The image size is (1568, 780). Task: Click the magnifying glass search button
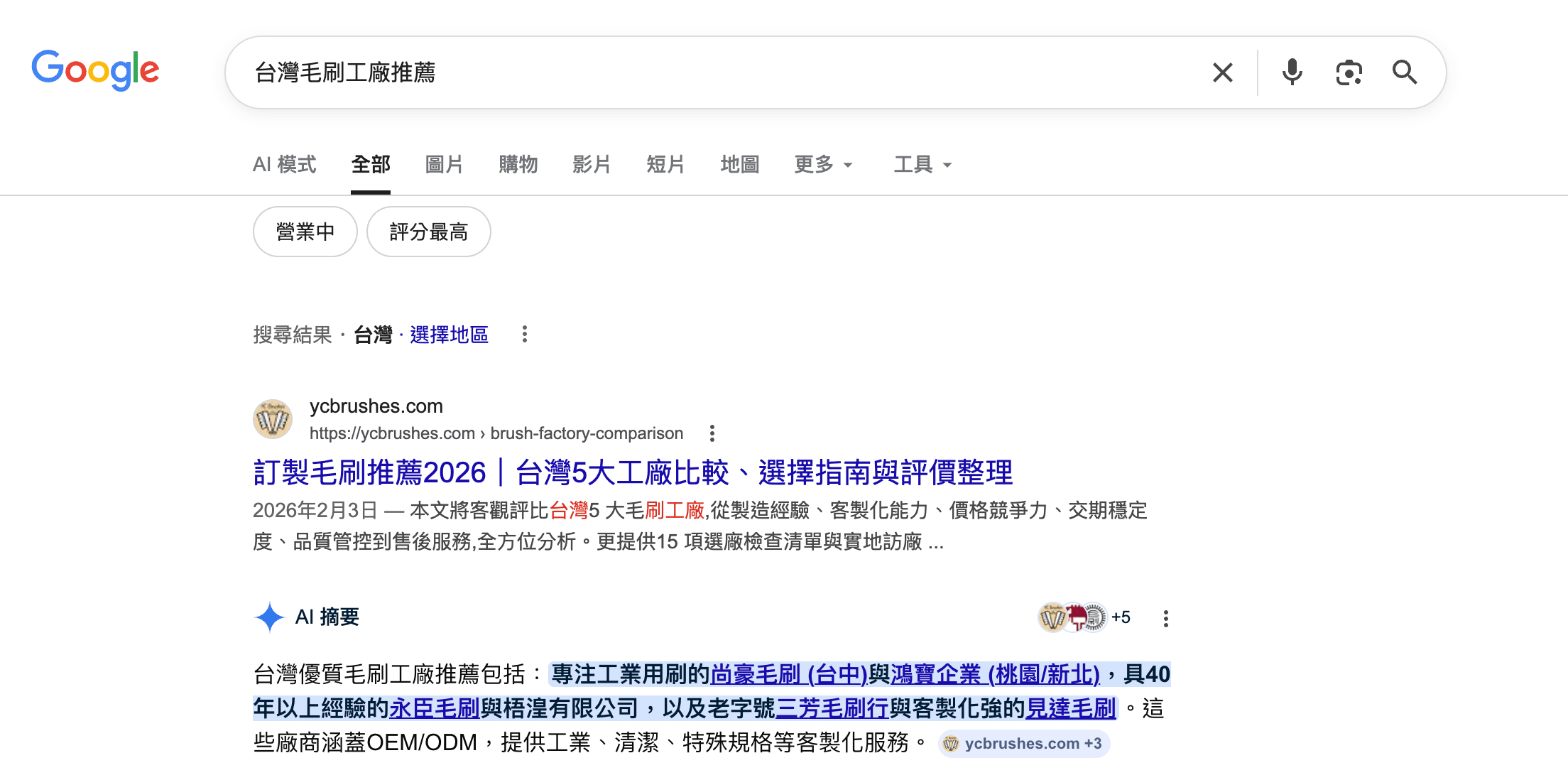[x=1405, y=72]
